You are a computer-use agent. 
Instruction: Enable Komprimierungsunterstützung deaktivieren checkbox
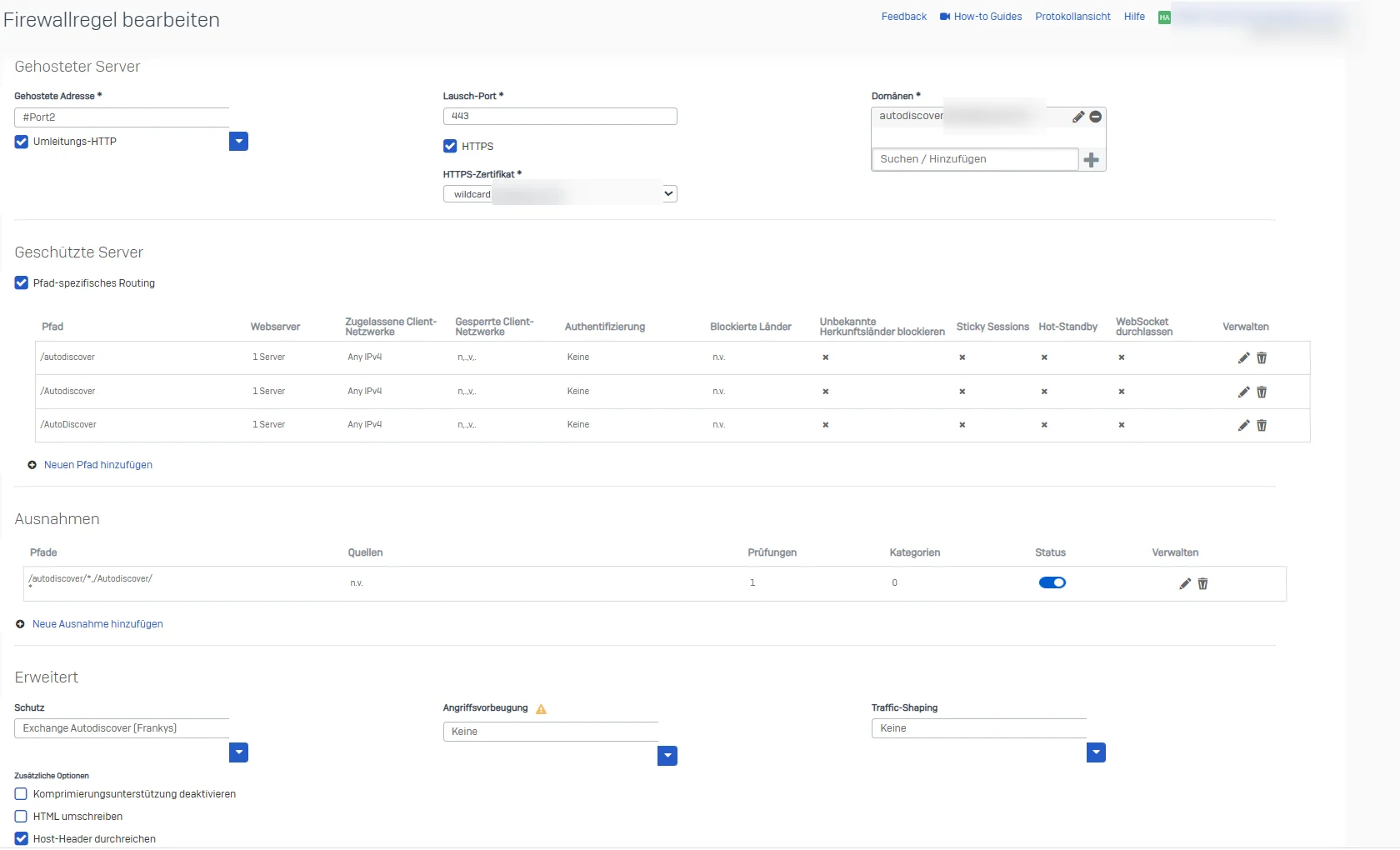22,794
